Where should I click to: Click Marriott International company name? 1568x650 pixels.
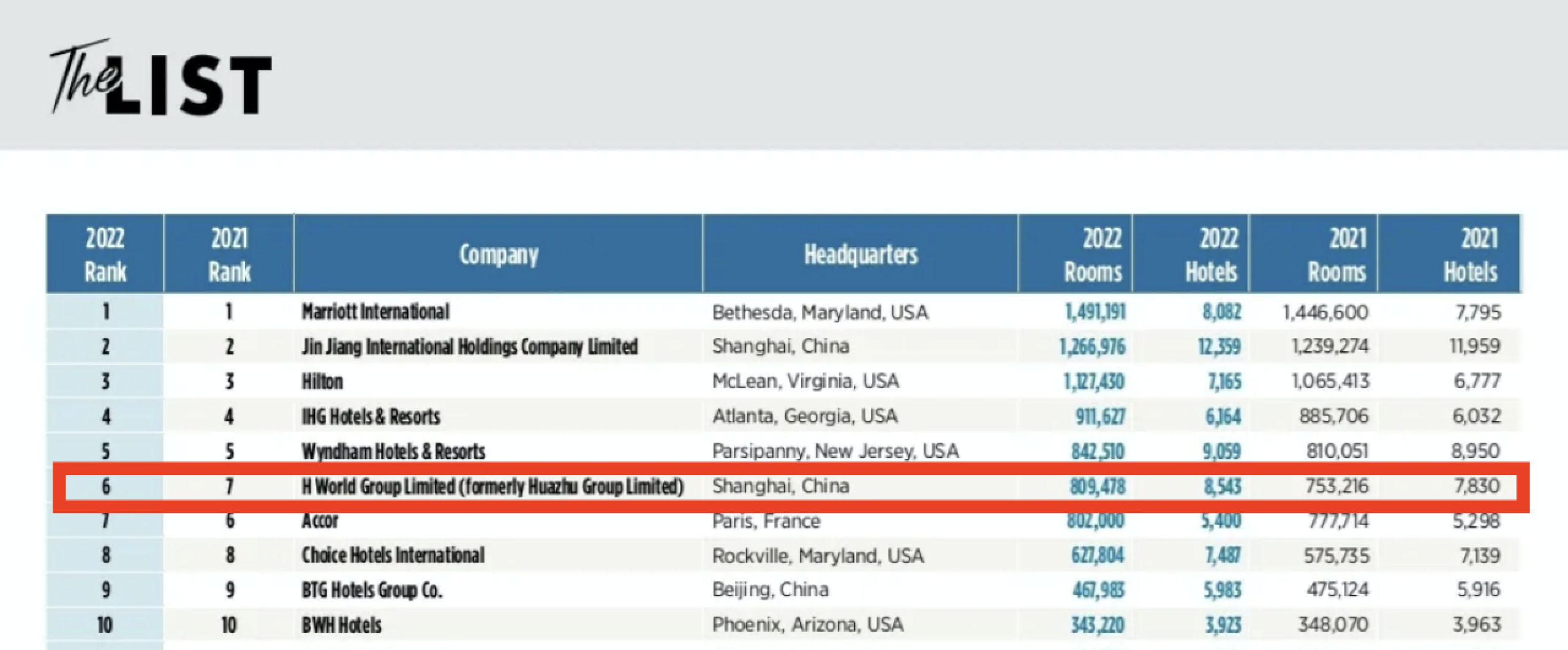coord(375,312)
